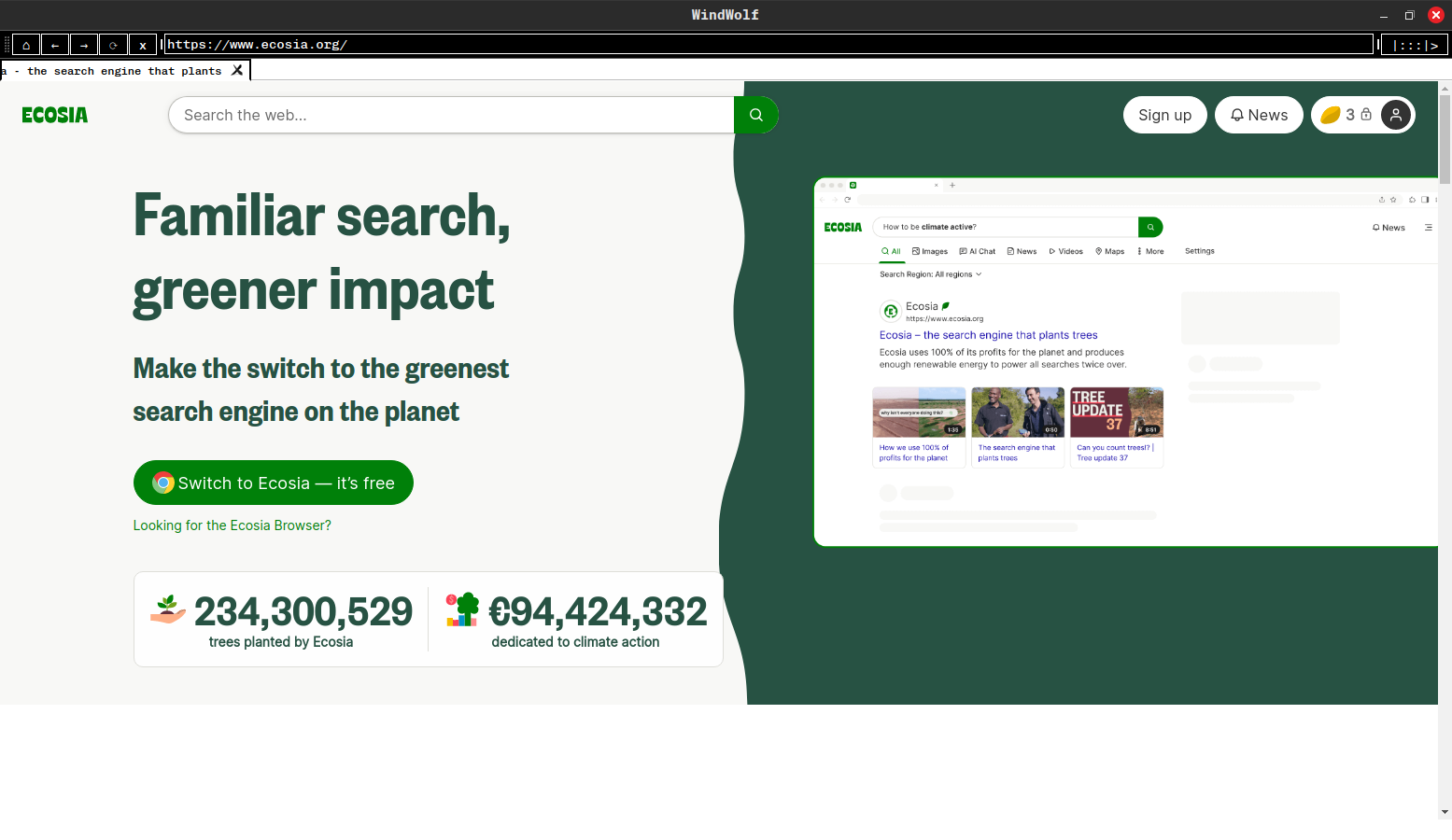Go back with the left arrow button
Viewport: 1452px width, 840px height.
[x=55, y=45]
